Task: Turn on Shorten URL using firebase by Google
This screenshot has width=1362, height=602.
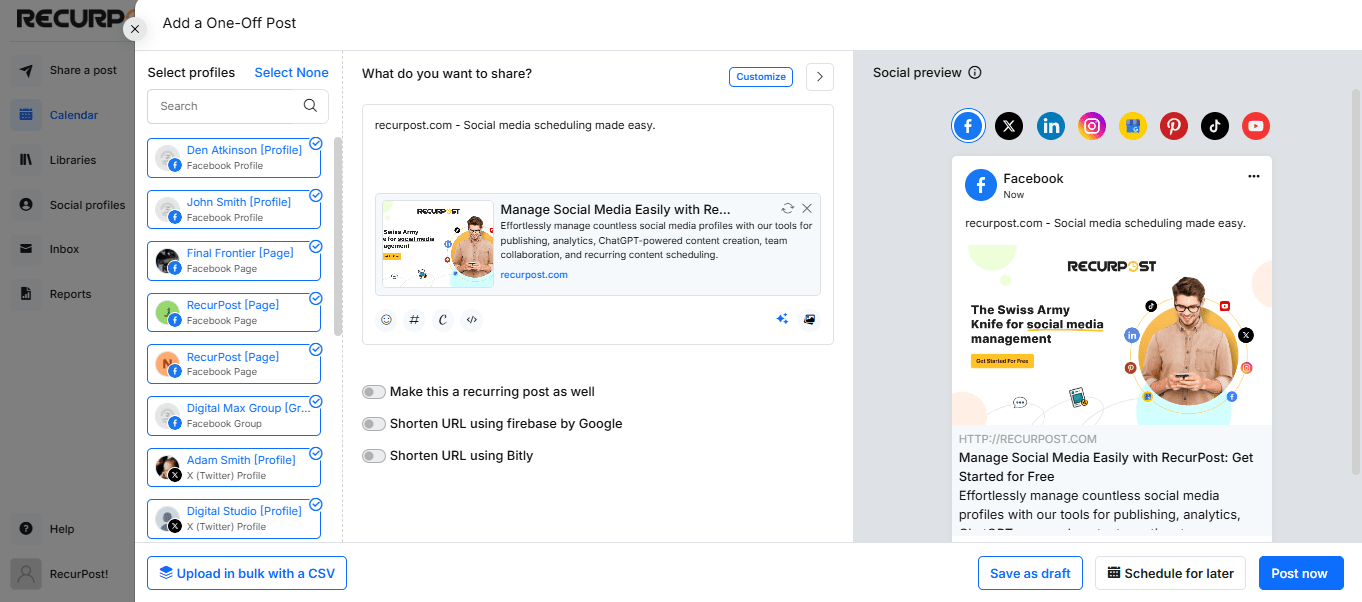Action: pyautogui.click(x=374, y=423)
